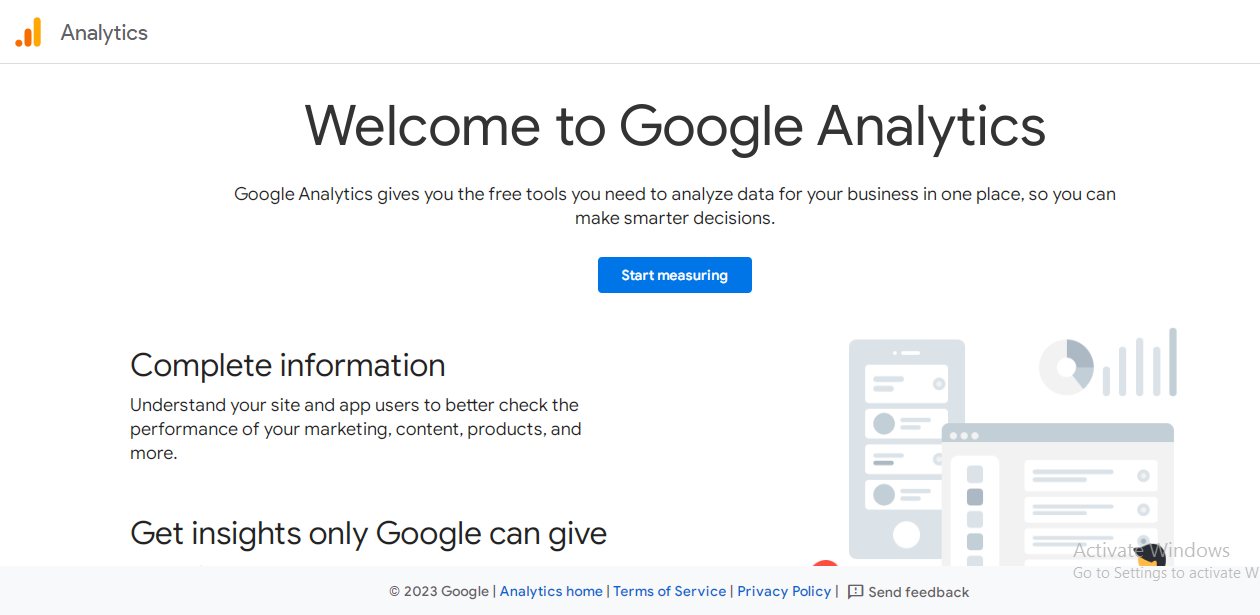Click the Send feedback text

(x=918, y=592)
